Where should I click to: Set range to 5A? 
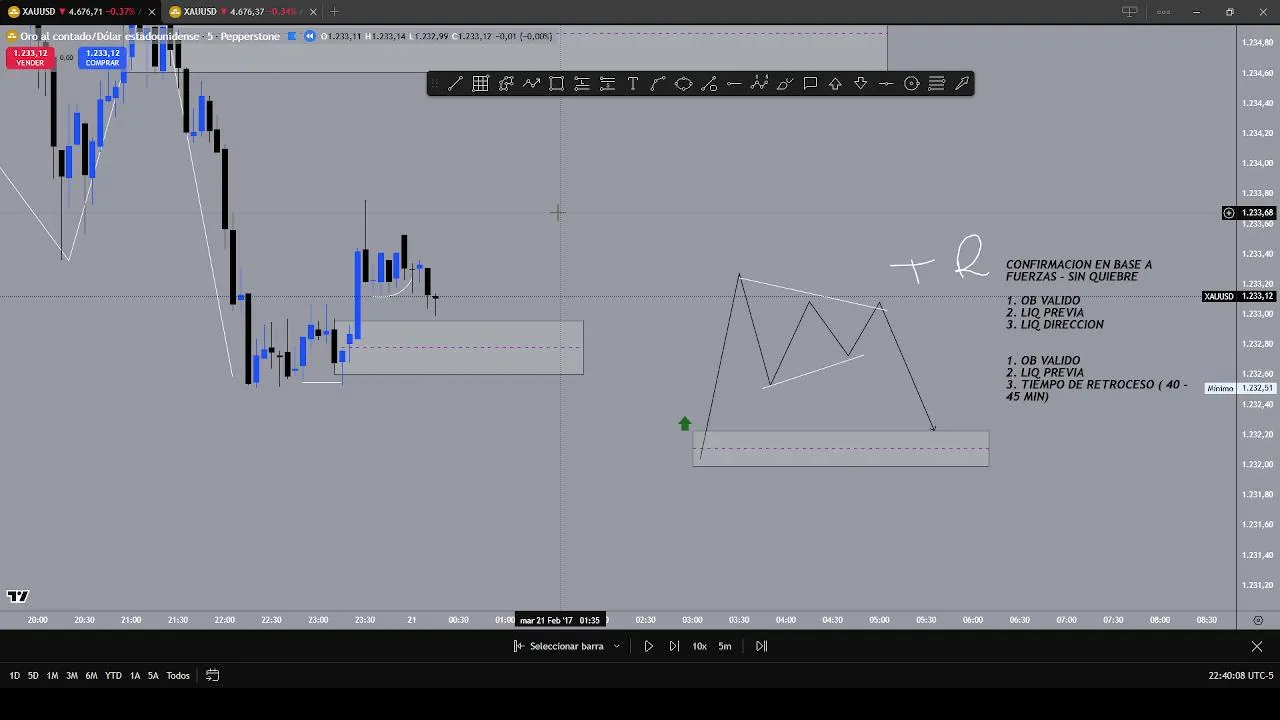pos(153,676)
